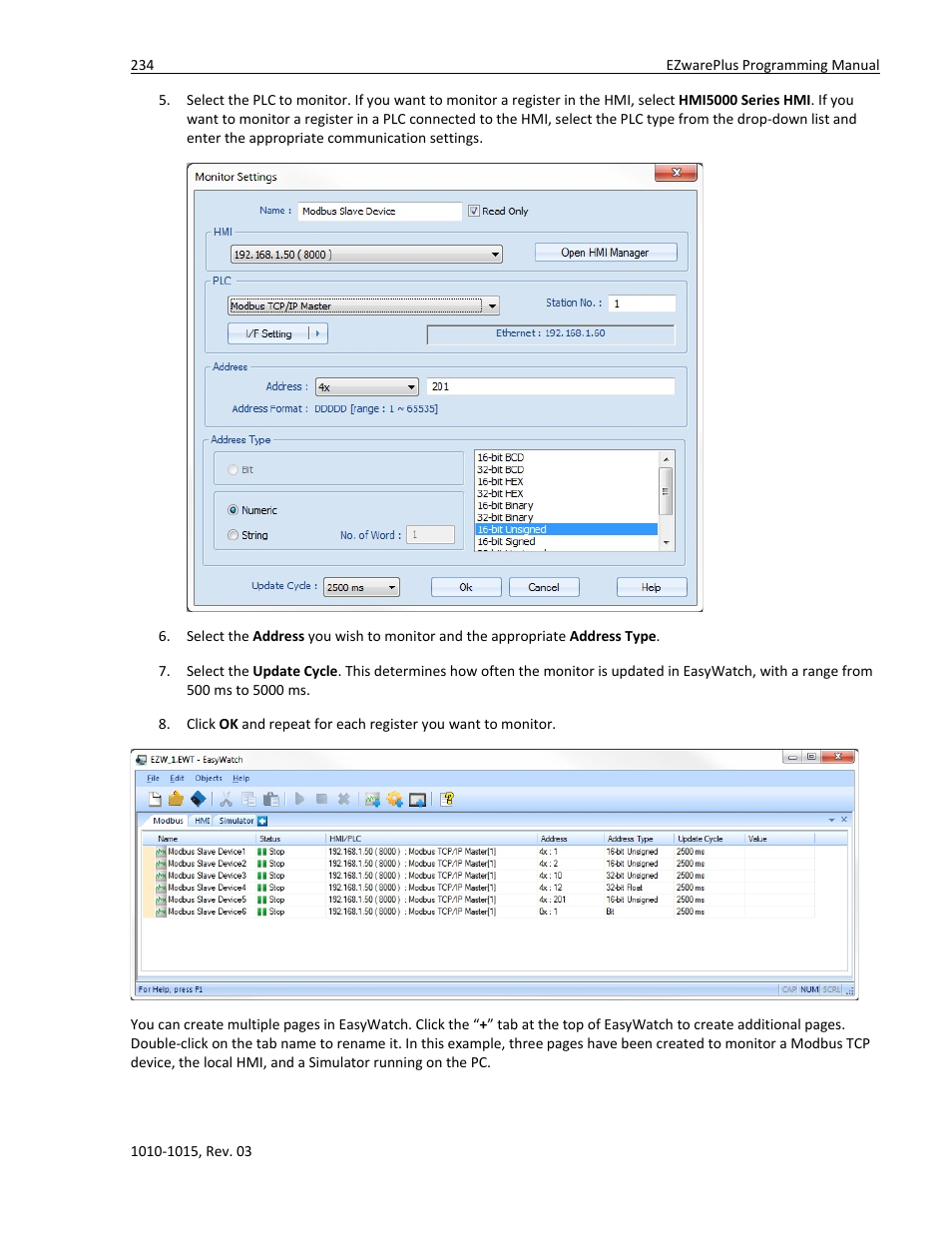Image resolution: width=952 pixels, height=1233 pixels.
Task: Click status icon of Modbus Slave Device6
Action: pos(262,912)
